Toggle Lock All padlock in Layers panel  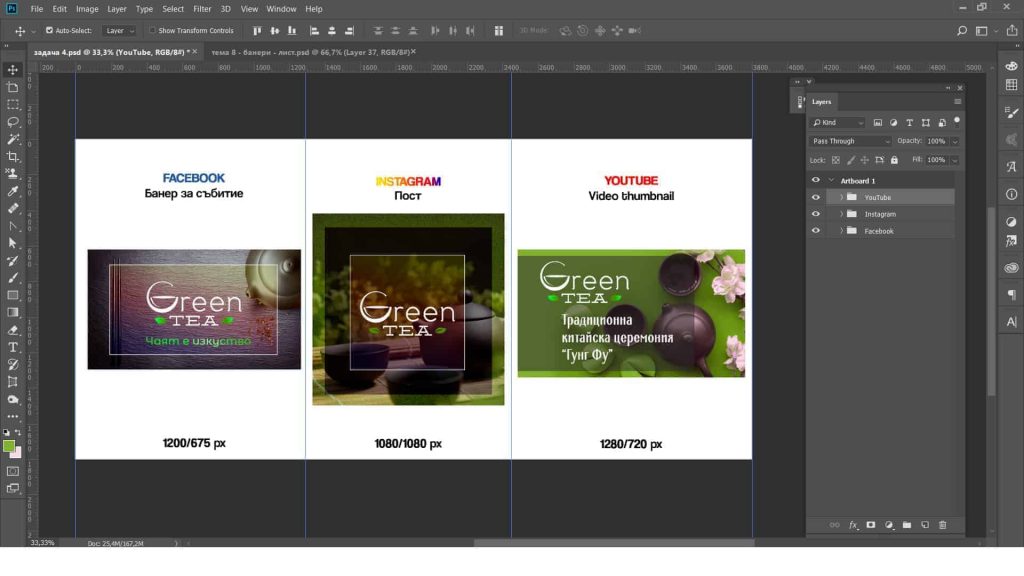tap(894, 160)
